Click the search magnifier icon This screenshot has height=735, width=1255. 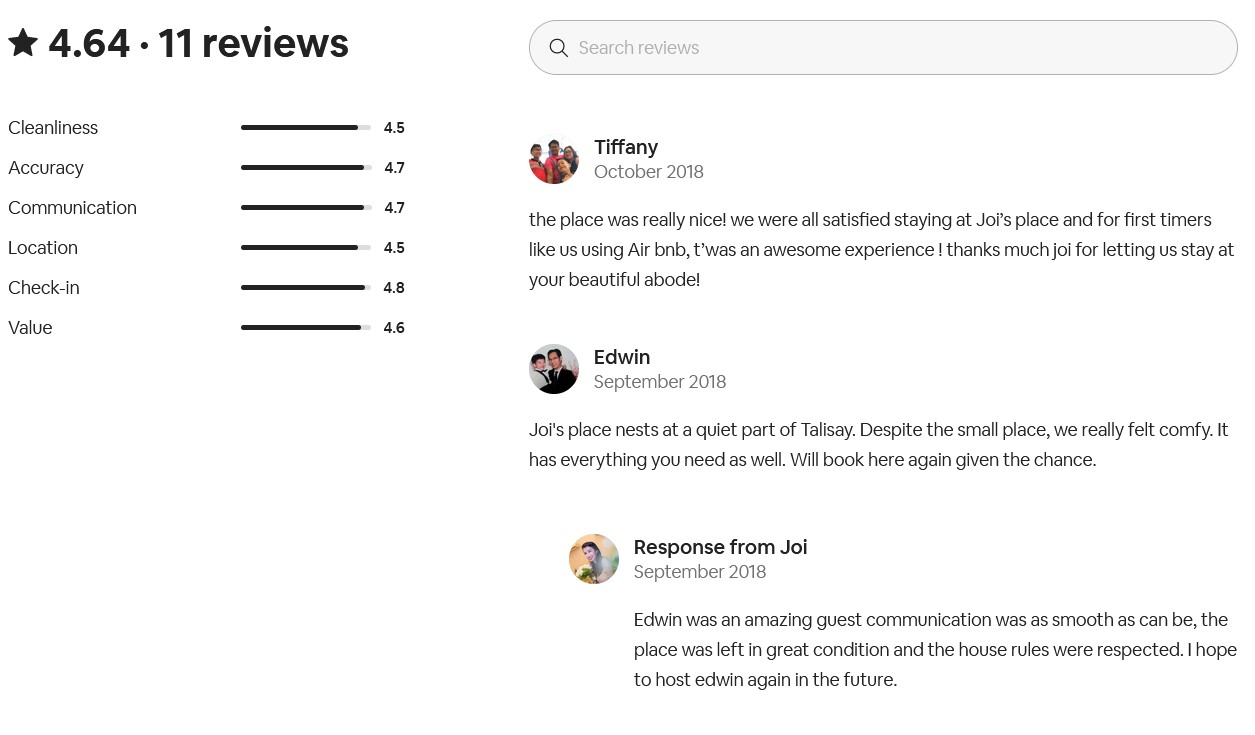pyautogui.click(x=559, y=48)
